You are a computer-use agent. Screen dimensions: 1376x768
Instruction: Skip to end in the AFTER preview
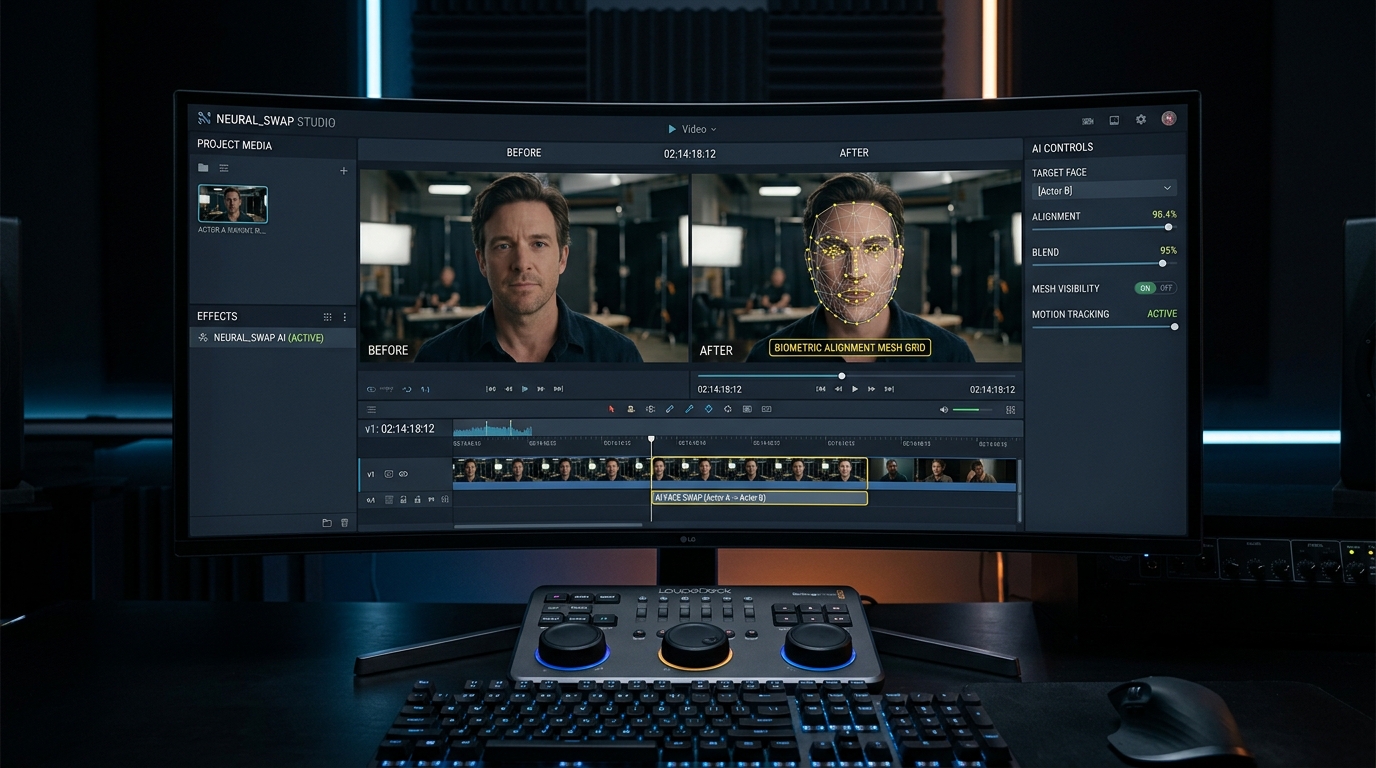click(x=889, y=389)
